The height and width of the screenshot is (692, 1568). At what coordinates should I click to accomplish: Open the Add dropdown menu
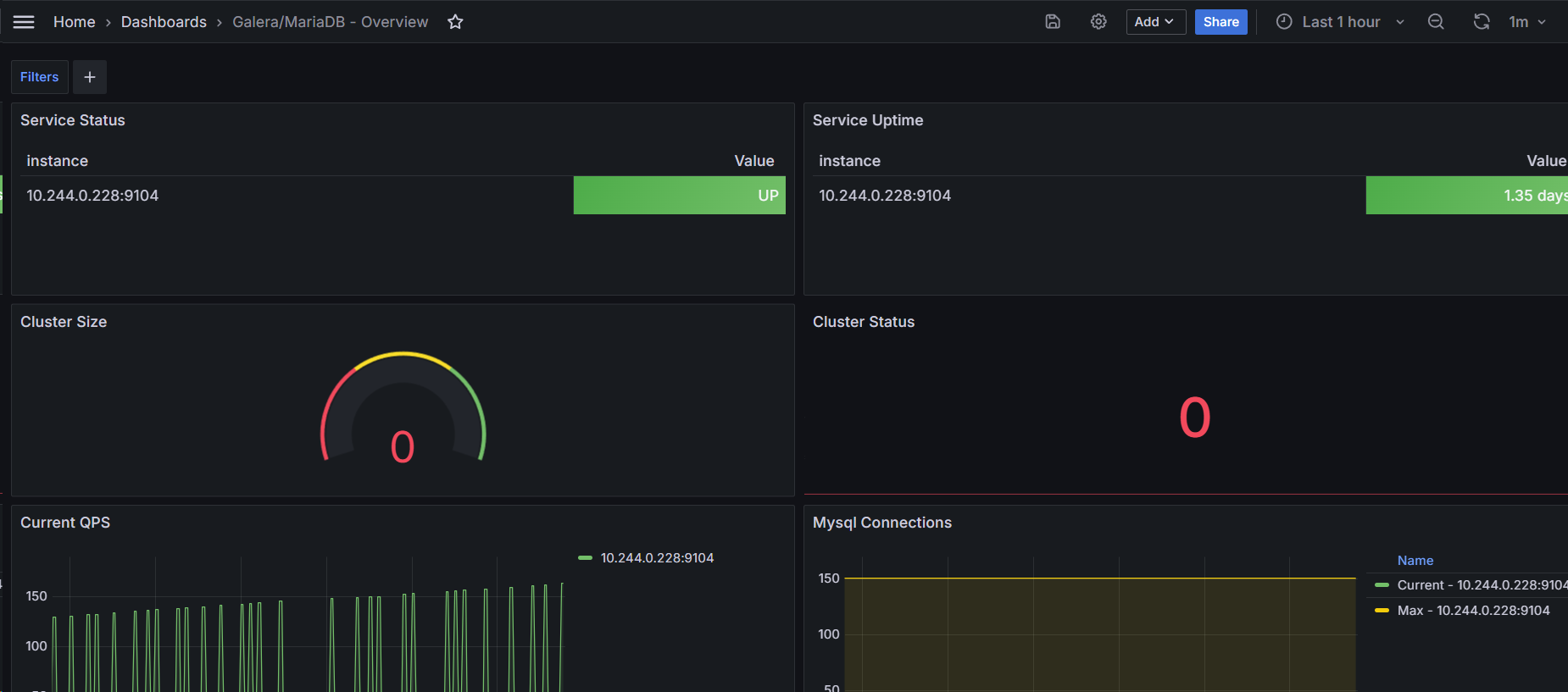(1155, 22)
